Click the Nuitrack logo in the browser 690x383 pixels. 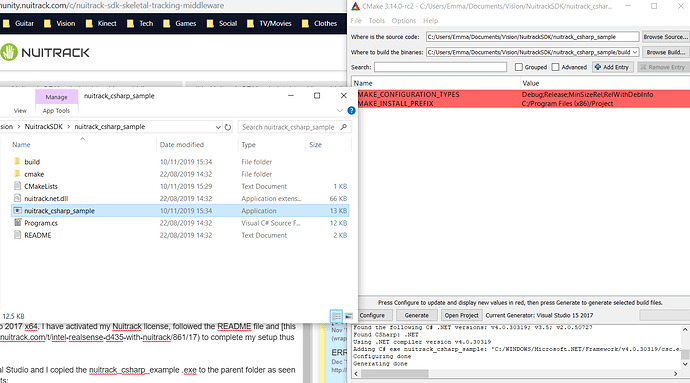(x=44, y=52)
